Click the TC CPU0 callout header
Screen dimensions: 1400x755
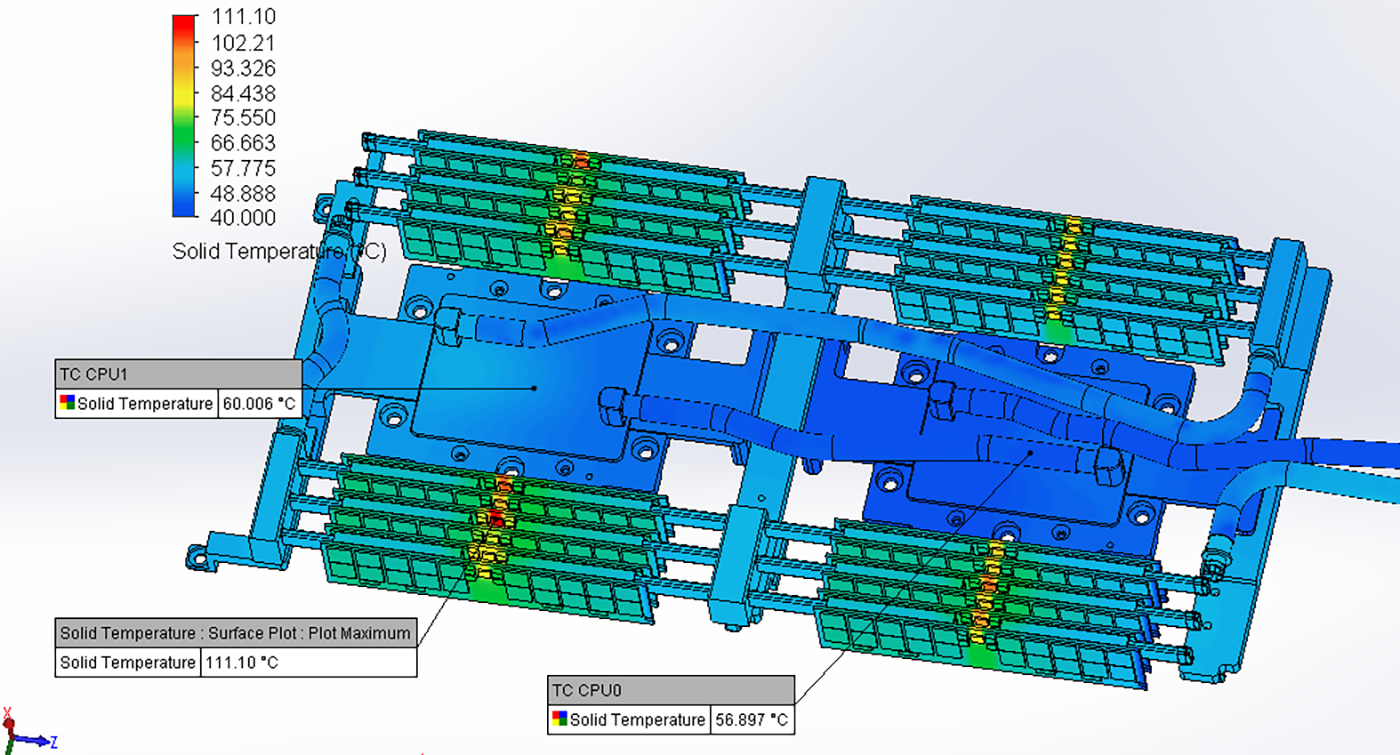coord(671,690)
